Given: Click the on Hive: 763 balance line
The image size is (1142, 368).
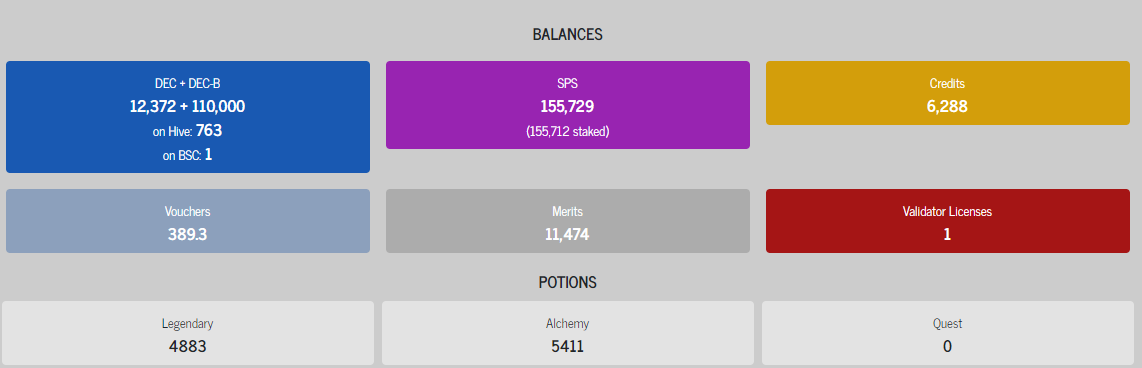Looking at the screenshot, I should pyautogui.click(x=188, y=131).
